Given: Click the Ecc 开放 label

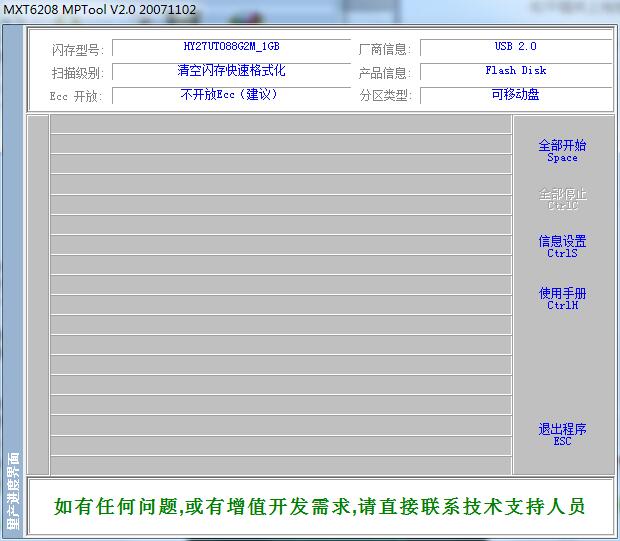Looking at the screenshot, I should [x=76, y=96].
